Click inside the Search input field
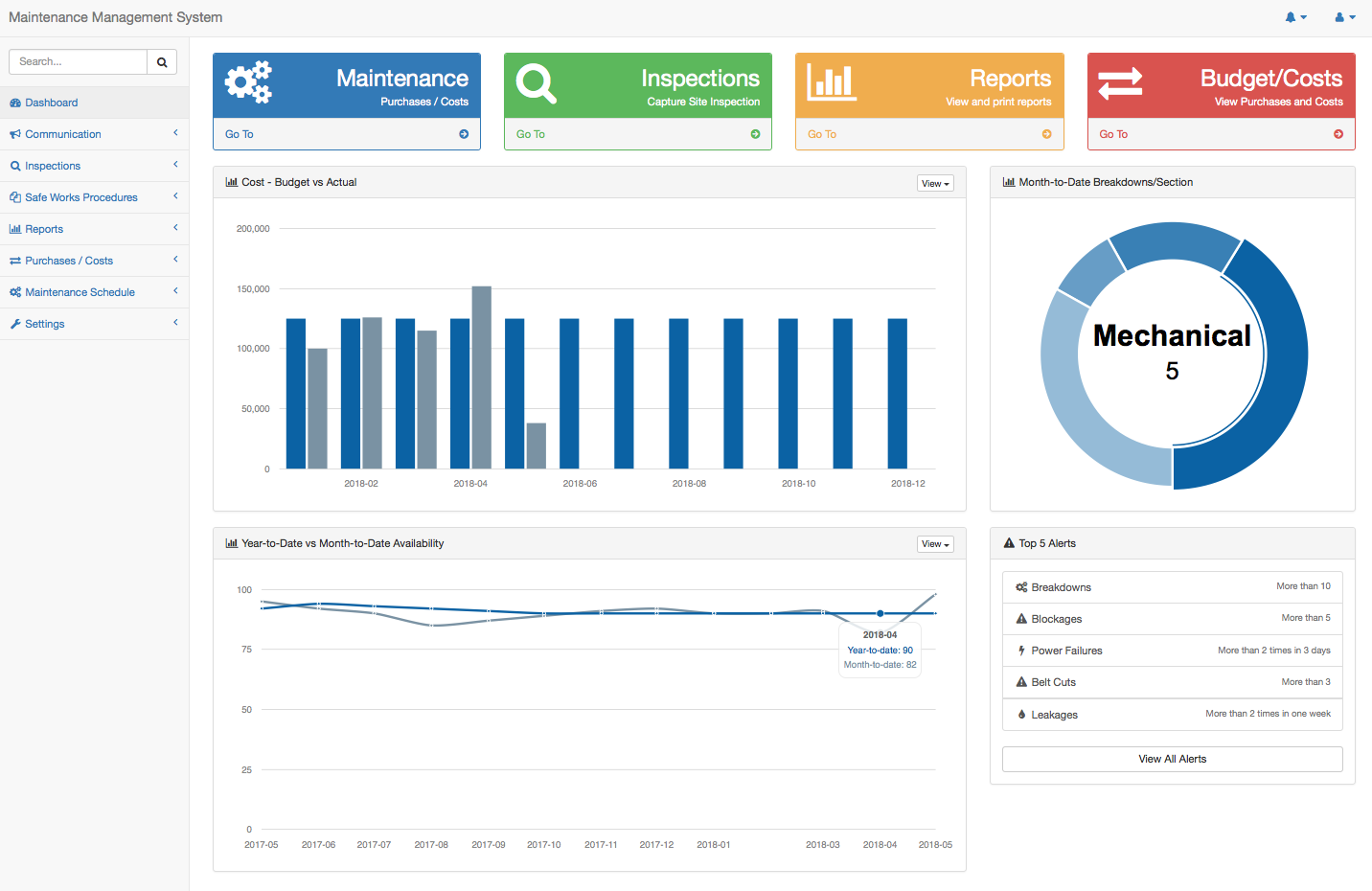Image resolution: width=1372 pixels, height=891 pixels. 79,62
